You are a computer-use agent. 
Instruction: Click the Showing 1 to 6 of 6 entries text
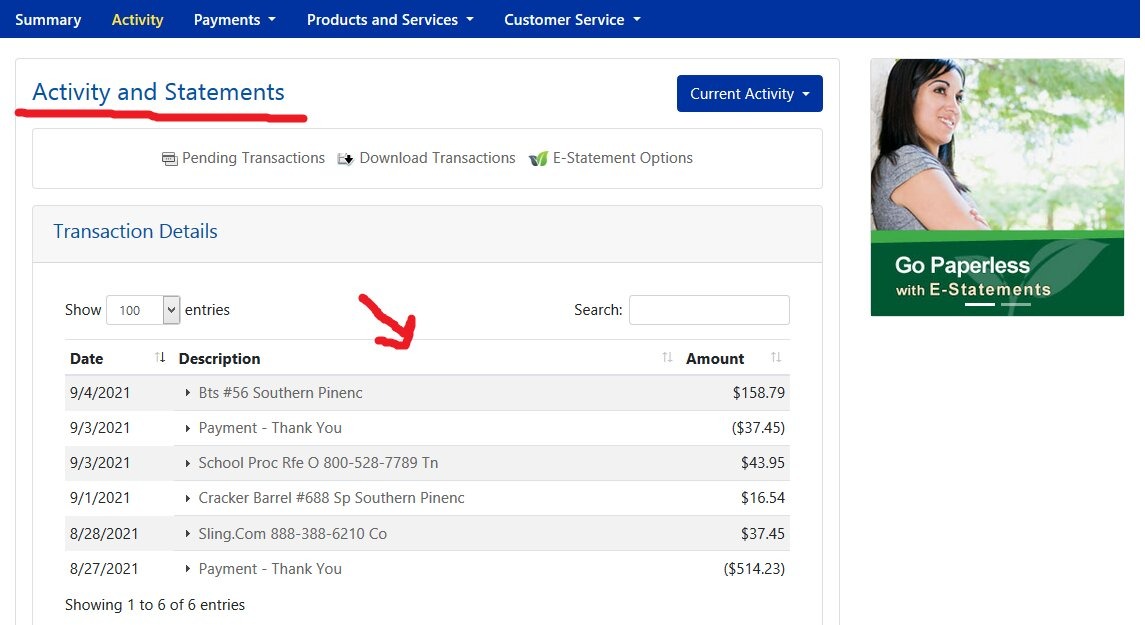(x=155, y=605)
